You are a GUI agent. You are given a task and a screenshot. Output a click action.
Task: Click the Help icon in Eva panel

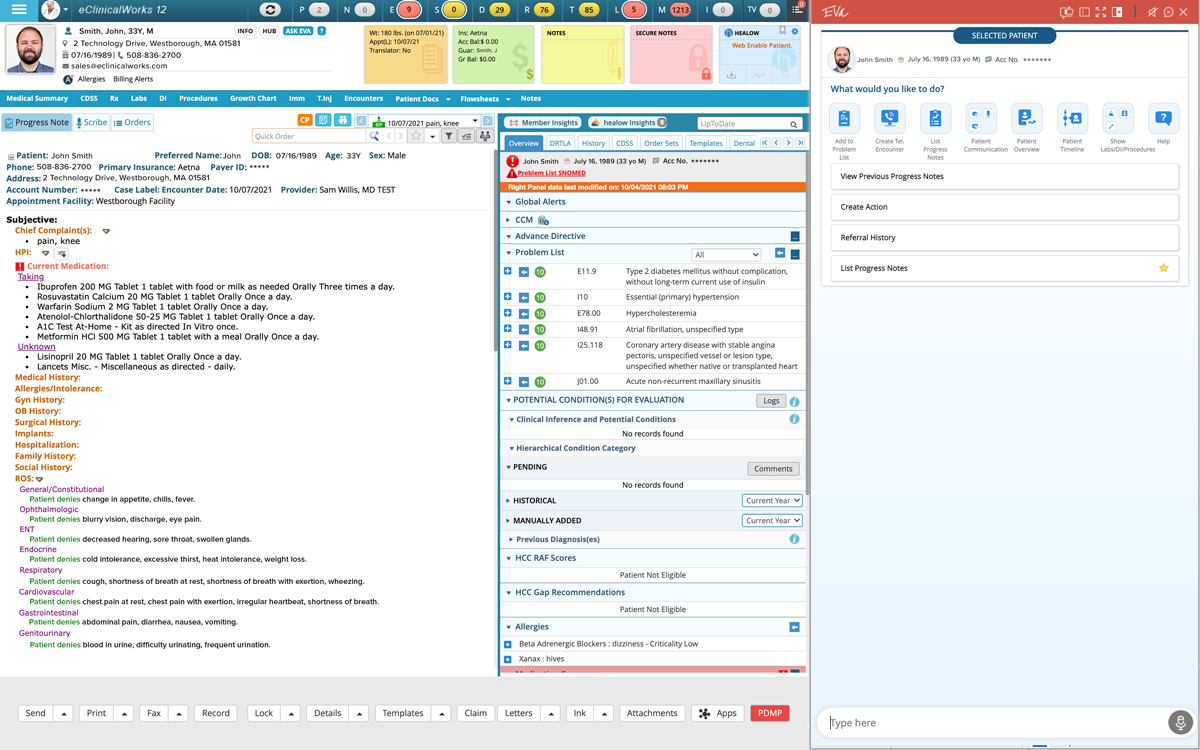pyautogui.click(x=1163, y=118)
